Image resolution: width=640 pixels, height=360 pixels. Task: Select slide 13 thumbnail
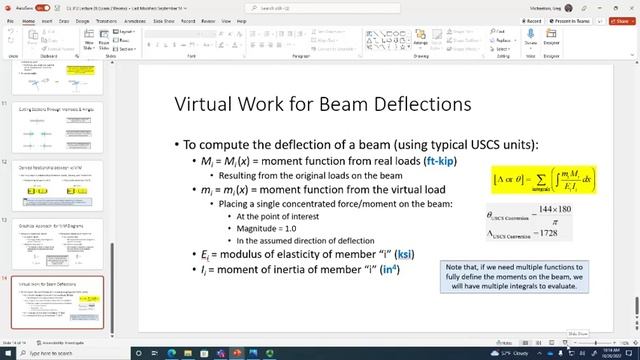point(58,244)
